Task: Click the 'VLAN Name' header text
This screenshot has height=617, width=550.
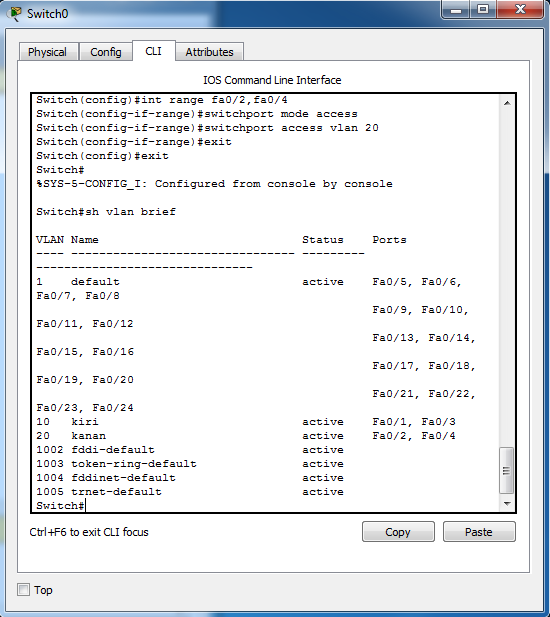Action: [x=67, y=240]
